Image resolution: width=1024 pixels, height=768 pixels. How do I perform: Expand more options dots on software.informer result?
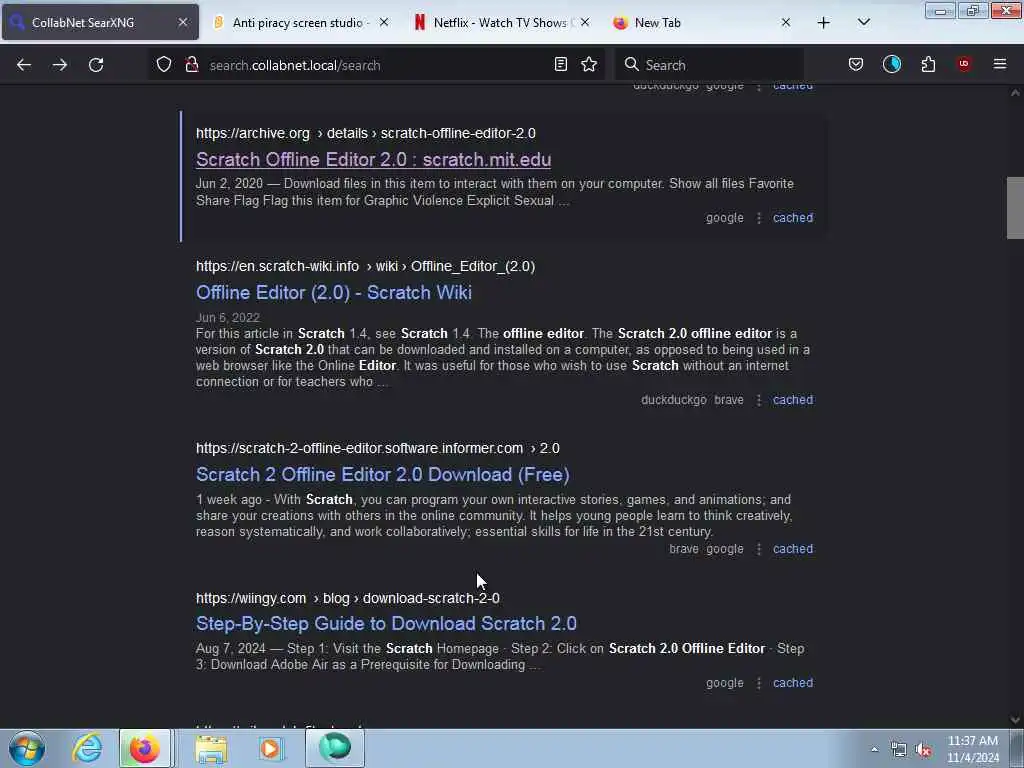(x=758, y=549)
